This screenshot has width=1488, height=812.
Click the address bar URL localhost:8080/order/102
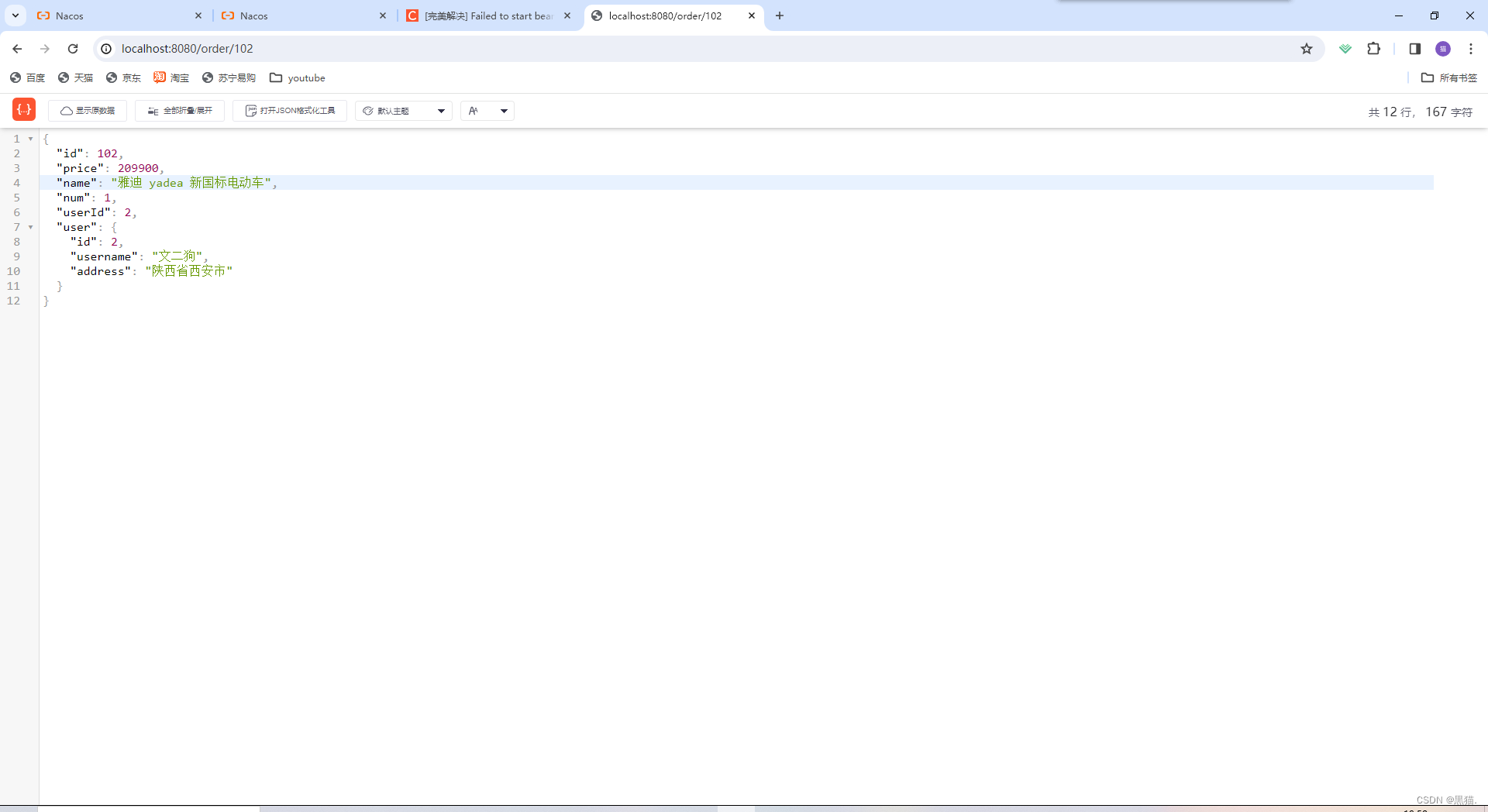[188, 49]
